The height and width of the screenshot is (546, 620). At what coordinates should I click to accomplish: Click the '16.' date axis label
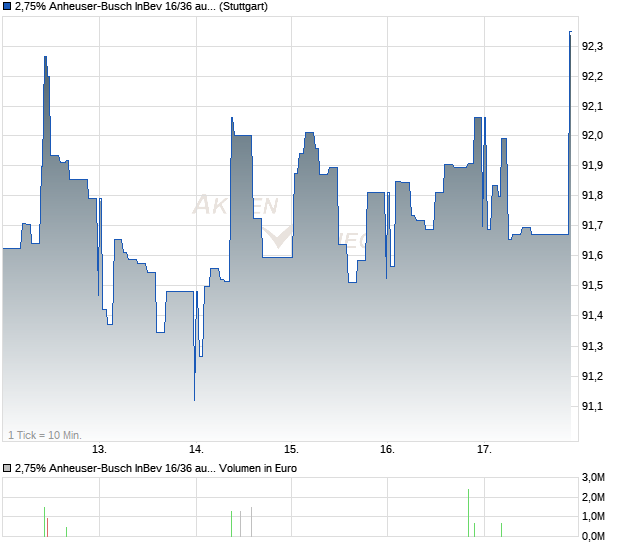click(388, 450)
